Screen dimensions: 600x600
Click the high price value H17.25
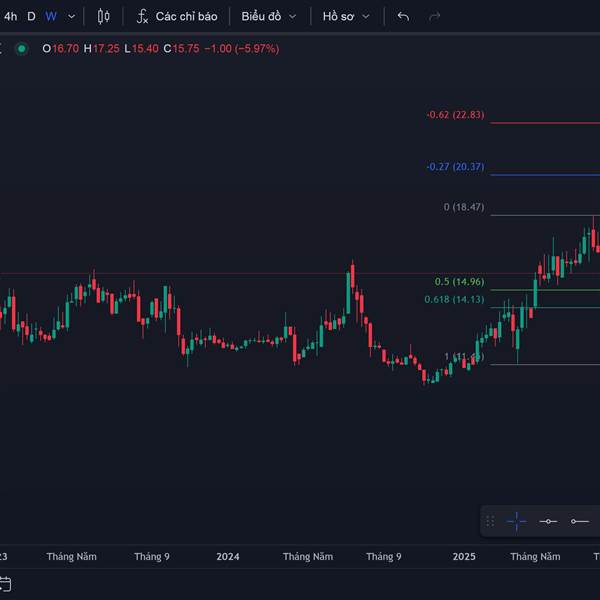(101, 49)
